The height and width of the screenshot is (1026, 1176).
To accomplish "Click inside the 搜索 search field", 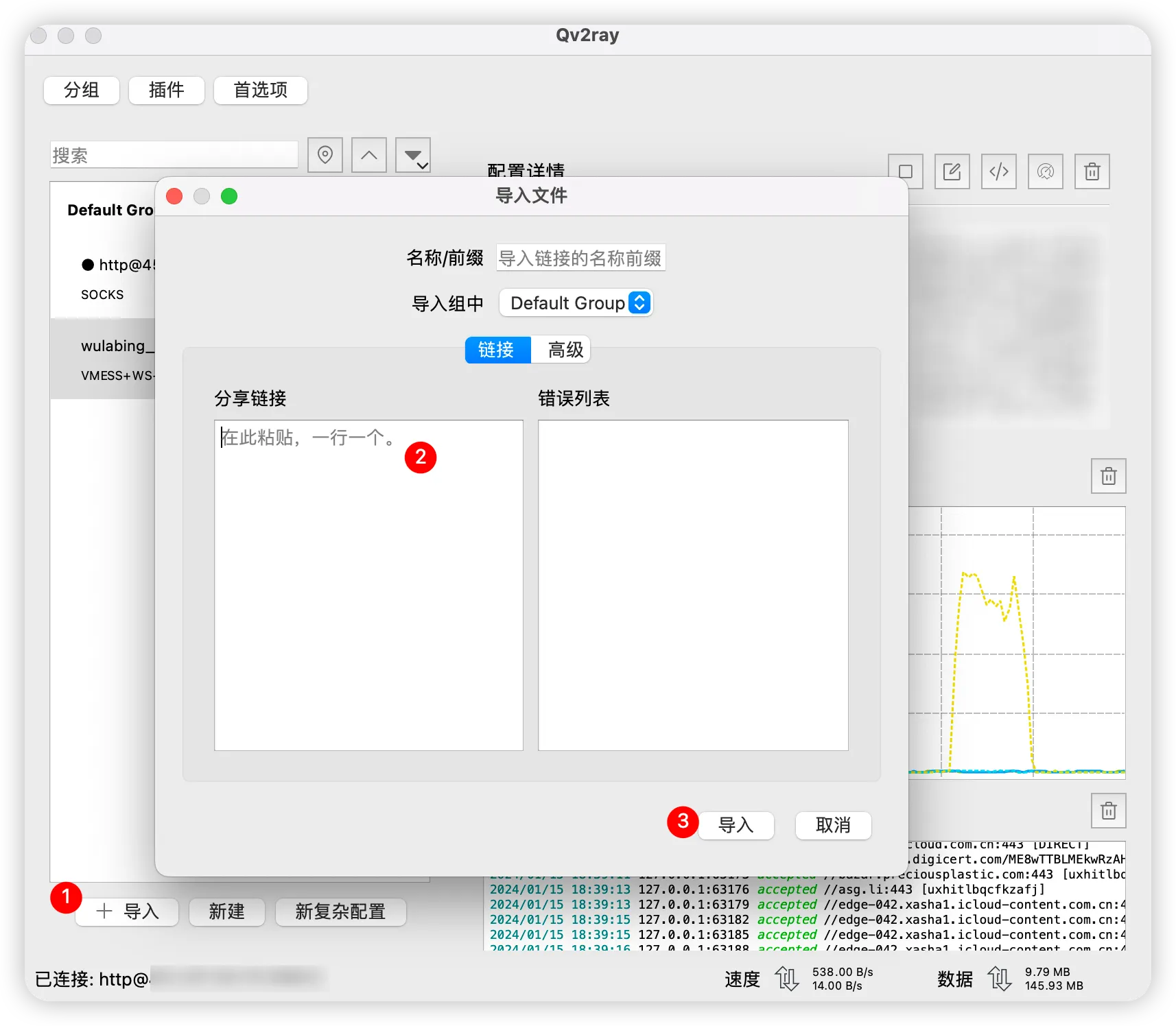I will tap(174, 155).
